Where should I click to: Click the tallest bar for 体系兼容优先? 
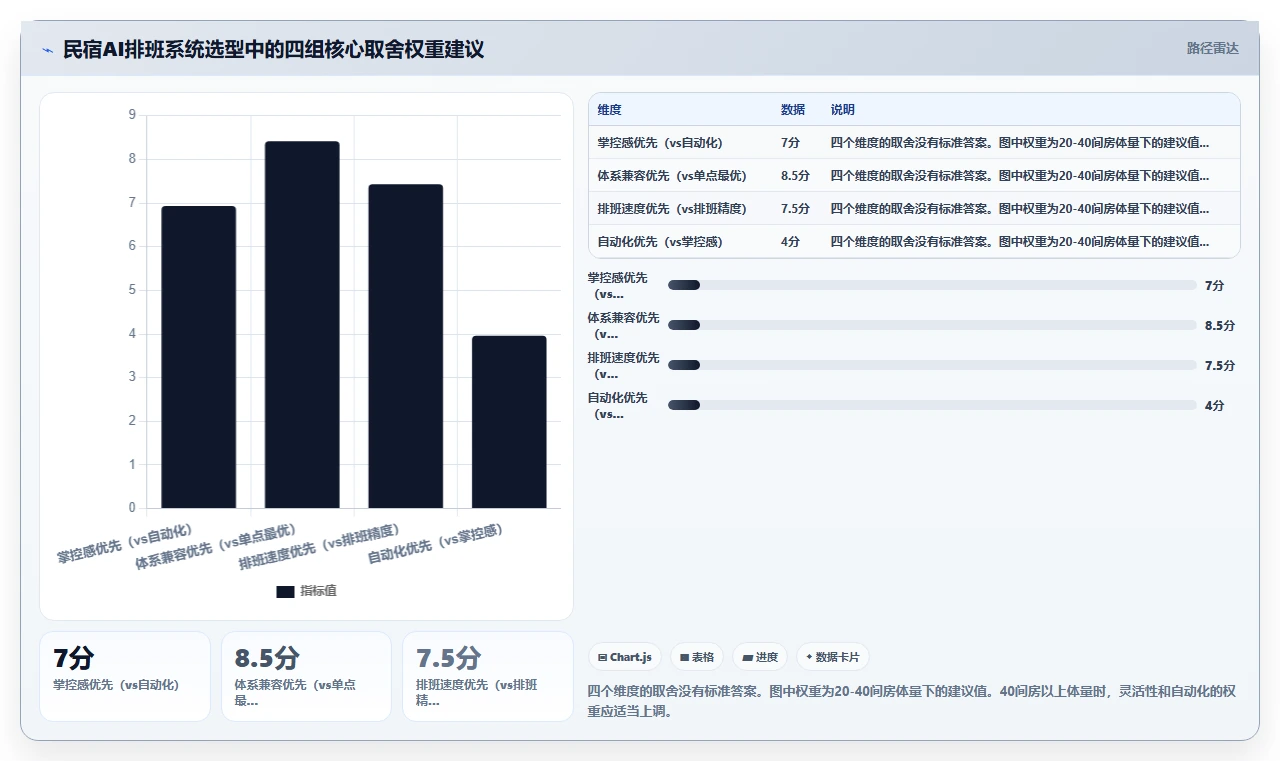coord(302,325)
